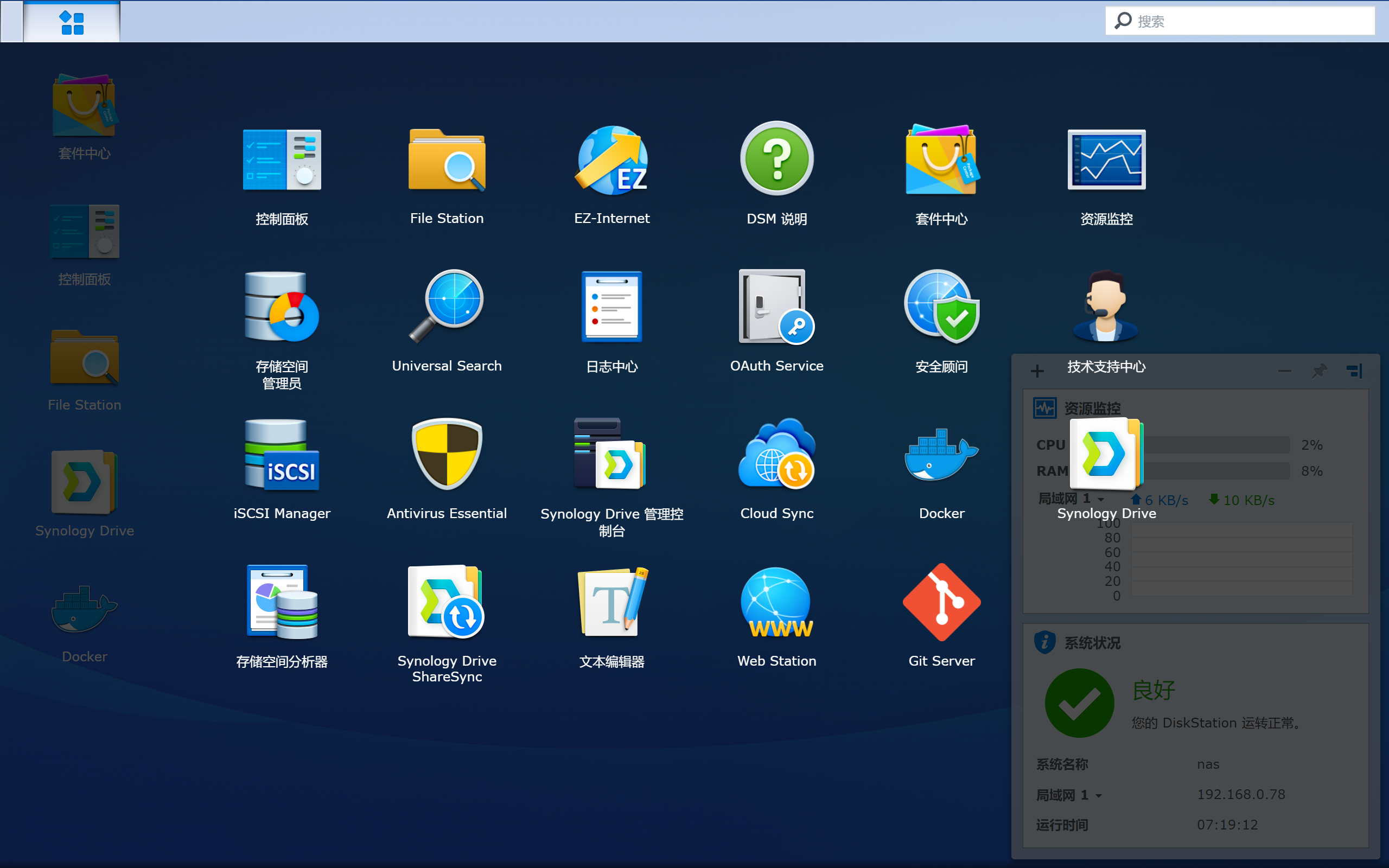Viewport: 1389px width, 868px height.
Task: Open 存储空间管理员 app
Action: point(282,307)
